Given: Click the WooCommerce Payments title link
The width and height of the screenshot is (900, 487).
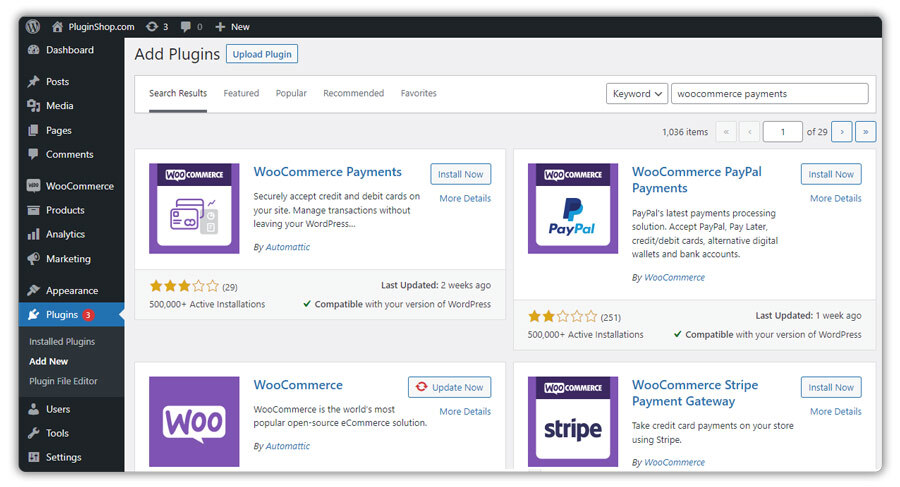Looking at the screenshot, I should point(328,172).
